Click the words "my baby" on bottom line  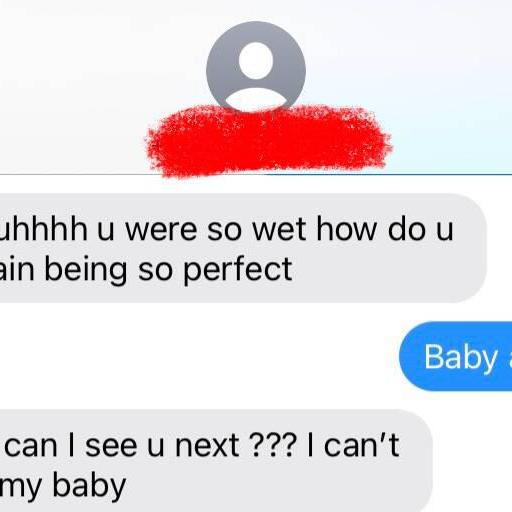[x=63, y=487]
